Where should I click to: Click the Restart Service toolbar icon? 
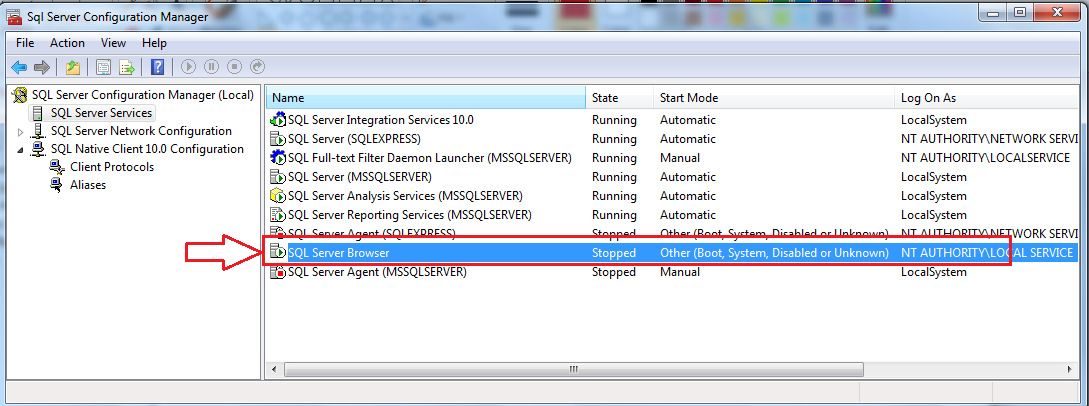pos(257,67)
